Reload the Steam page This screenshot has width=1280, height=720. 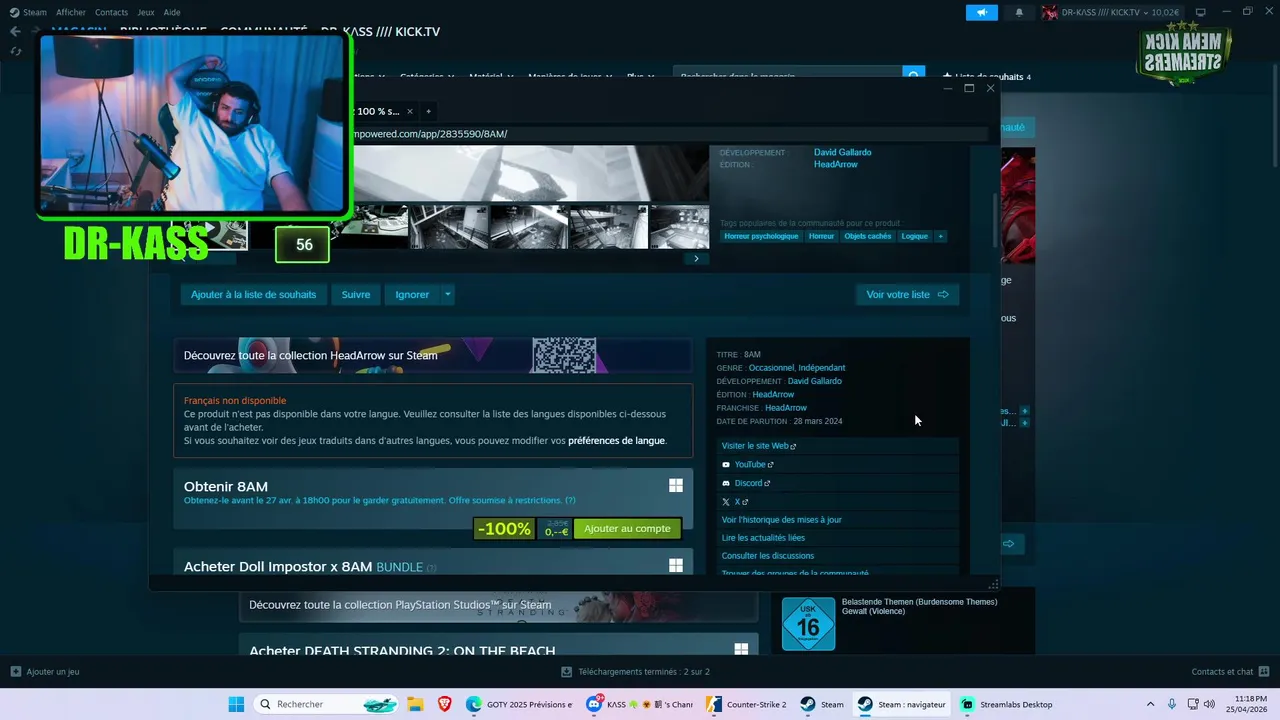[x=15, y=51]
